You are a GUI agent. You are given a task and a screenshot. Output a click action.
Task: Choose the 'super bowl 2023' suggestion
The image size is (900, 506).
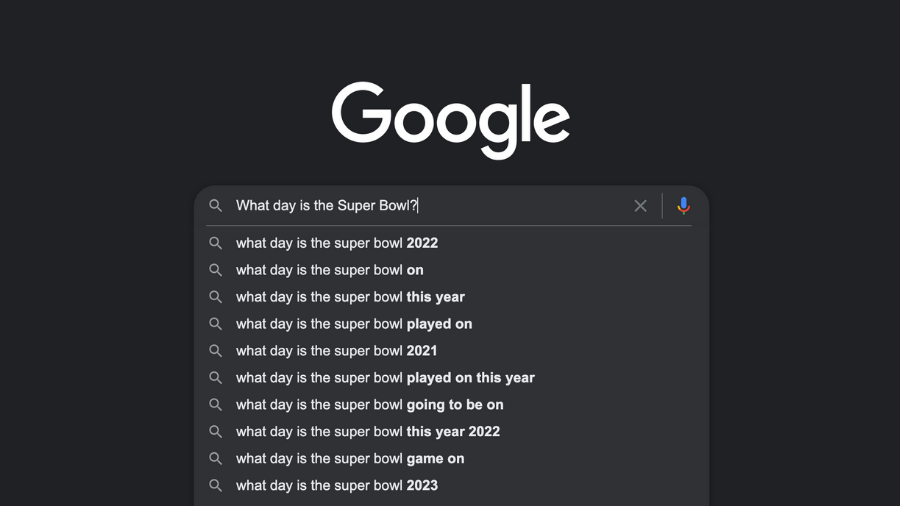click(337, 486)
